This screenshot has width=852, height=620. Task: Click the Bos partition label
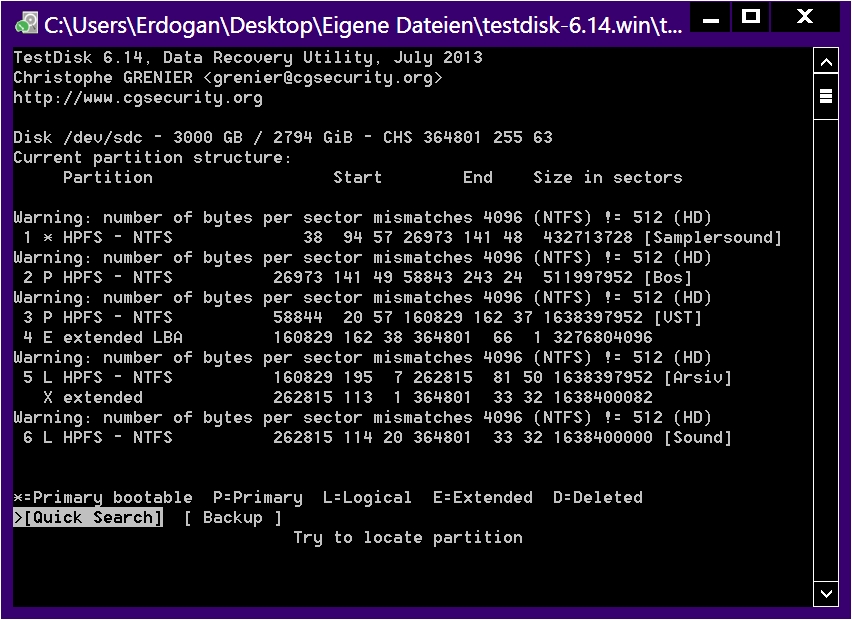point(667,278)
